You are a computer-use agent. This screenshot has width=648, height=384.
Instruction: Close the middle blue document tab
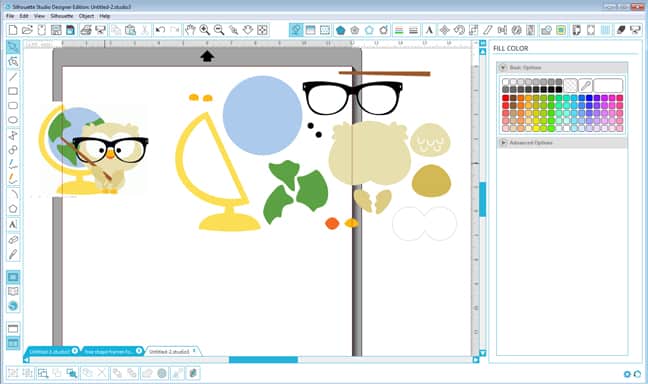[x=139, y=351]
